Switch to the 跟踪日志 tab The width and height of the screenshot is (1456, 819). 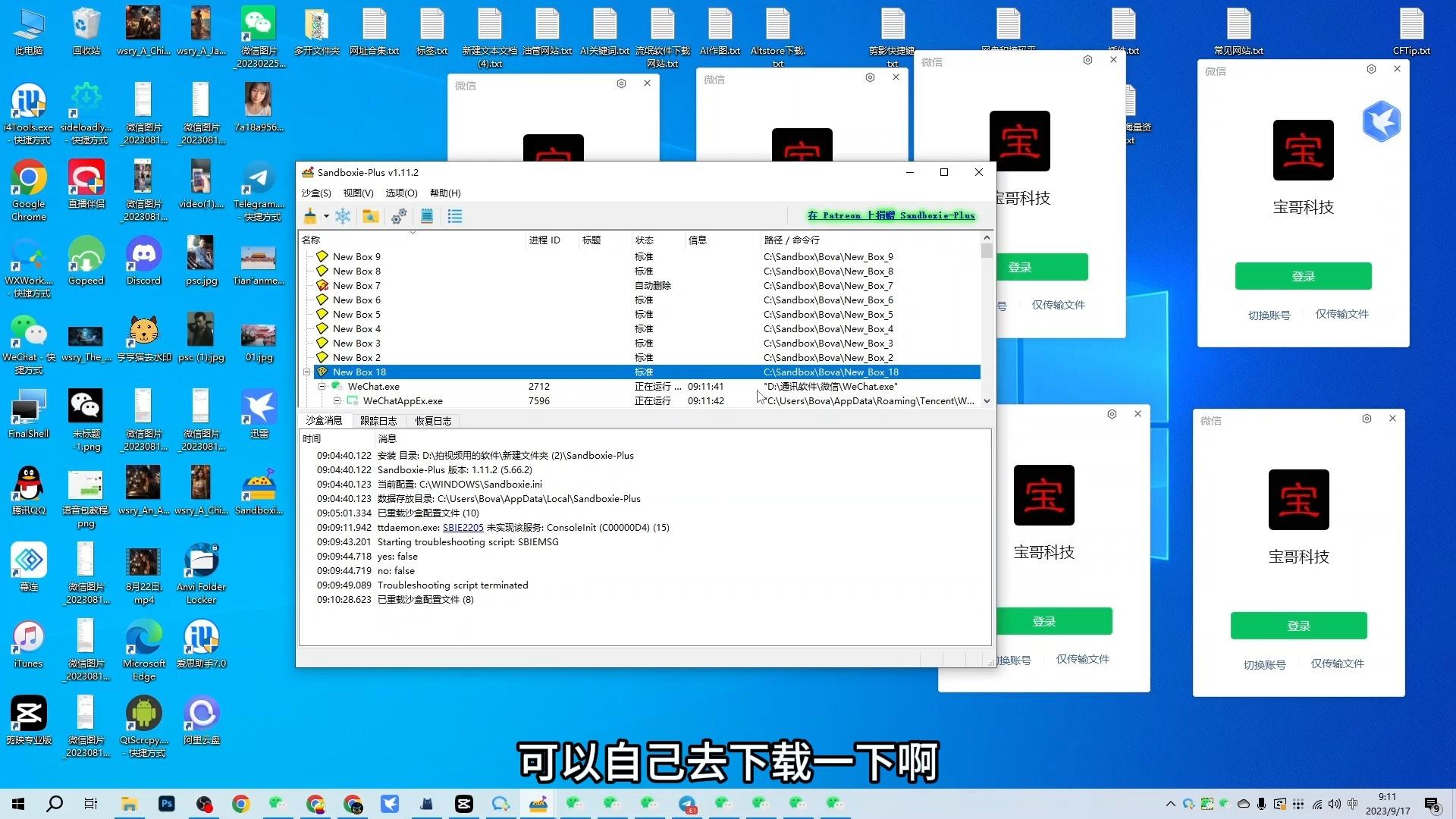pyautogui.click(x=378, y=421)
